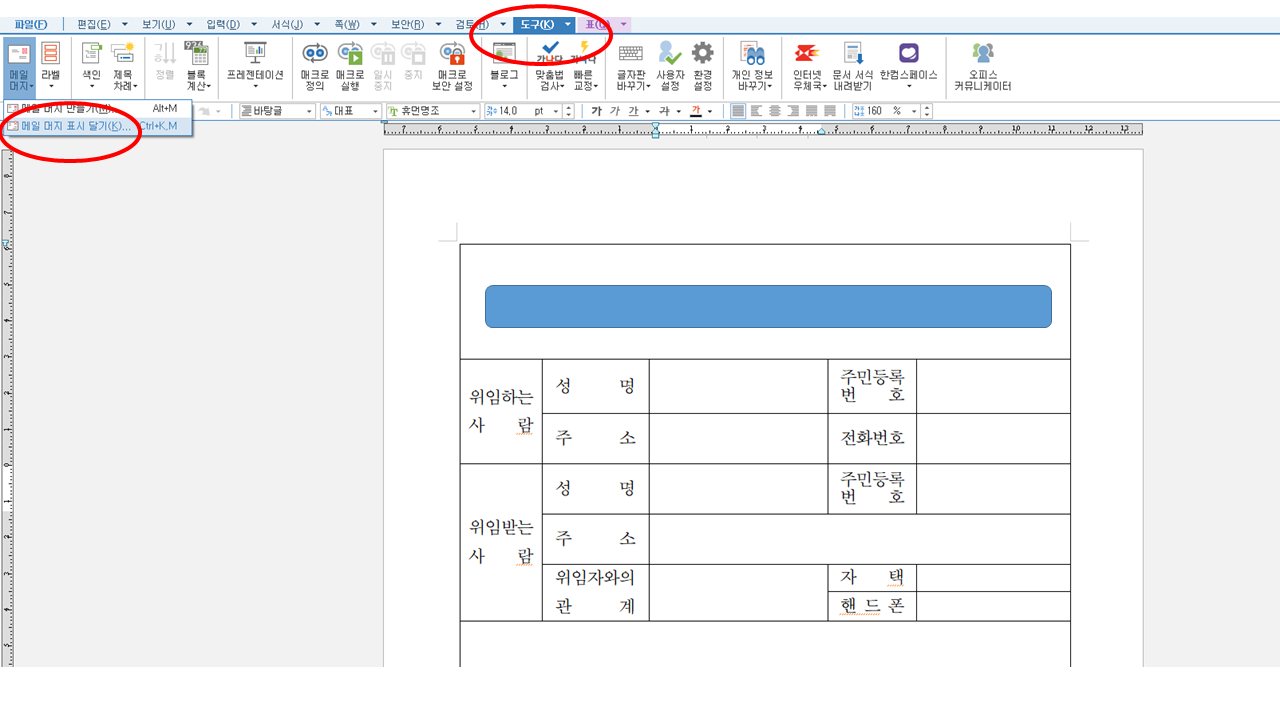
Task: Expand the underline style arrow
Action: [648, 111]
